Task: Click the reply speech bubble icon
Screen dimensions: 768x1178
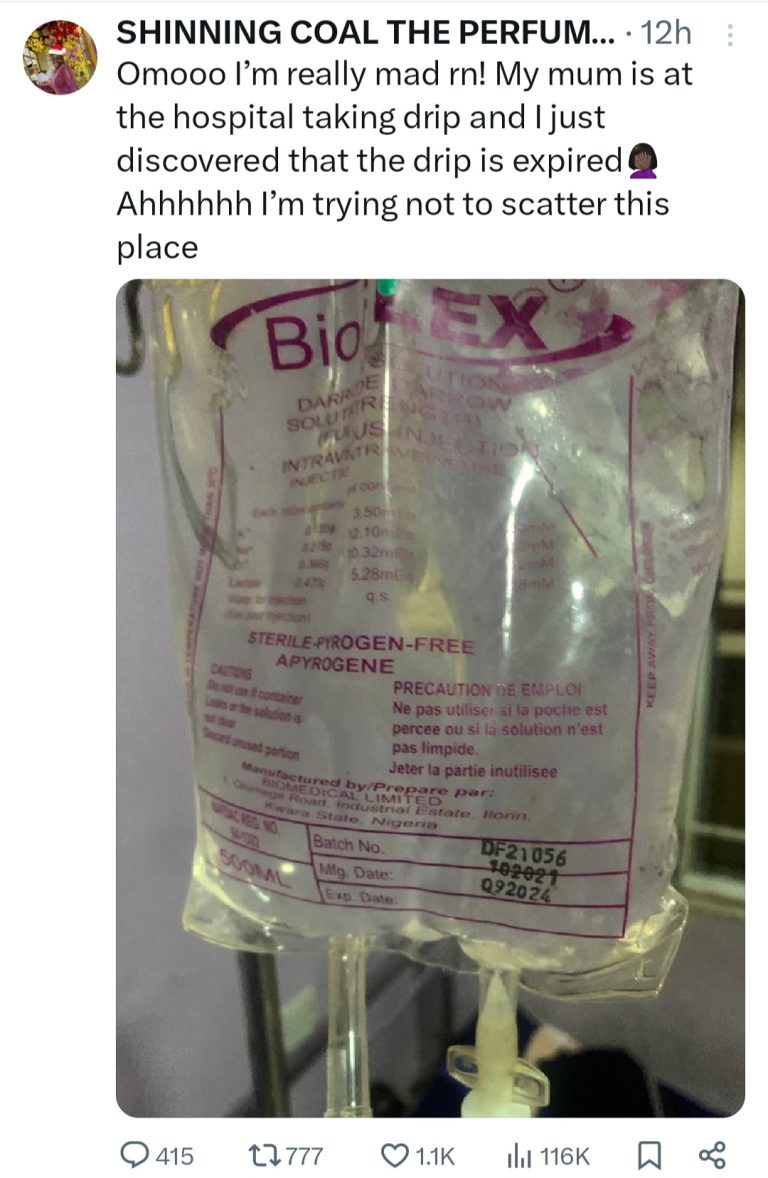Action: pos(135,1155)
